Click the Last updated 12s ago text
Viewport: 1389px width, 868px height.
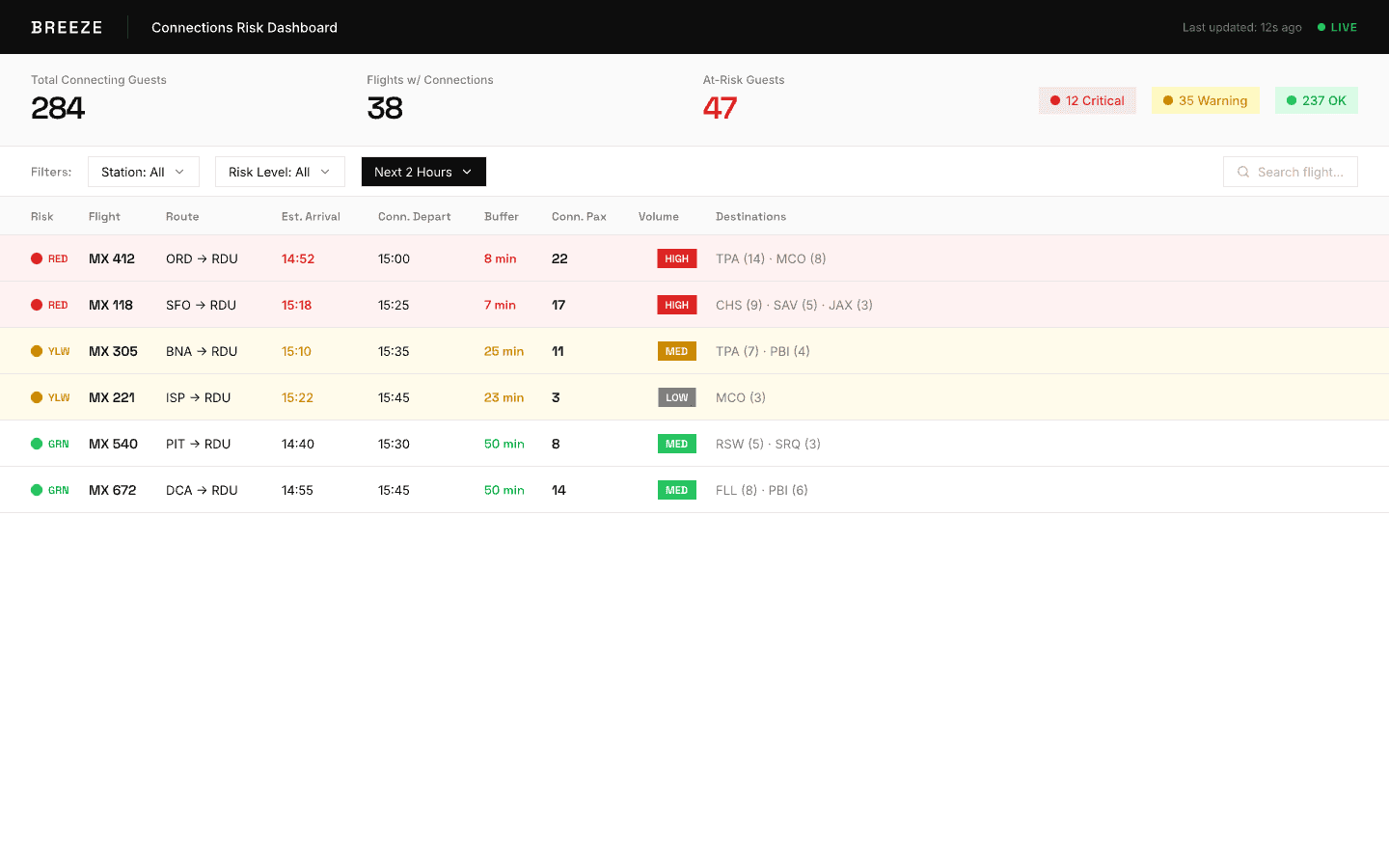(1242, 27)
